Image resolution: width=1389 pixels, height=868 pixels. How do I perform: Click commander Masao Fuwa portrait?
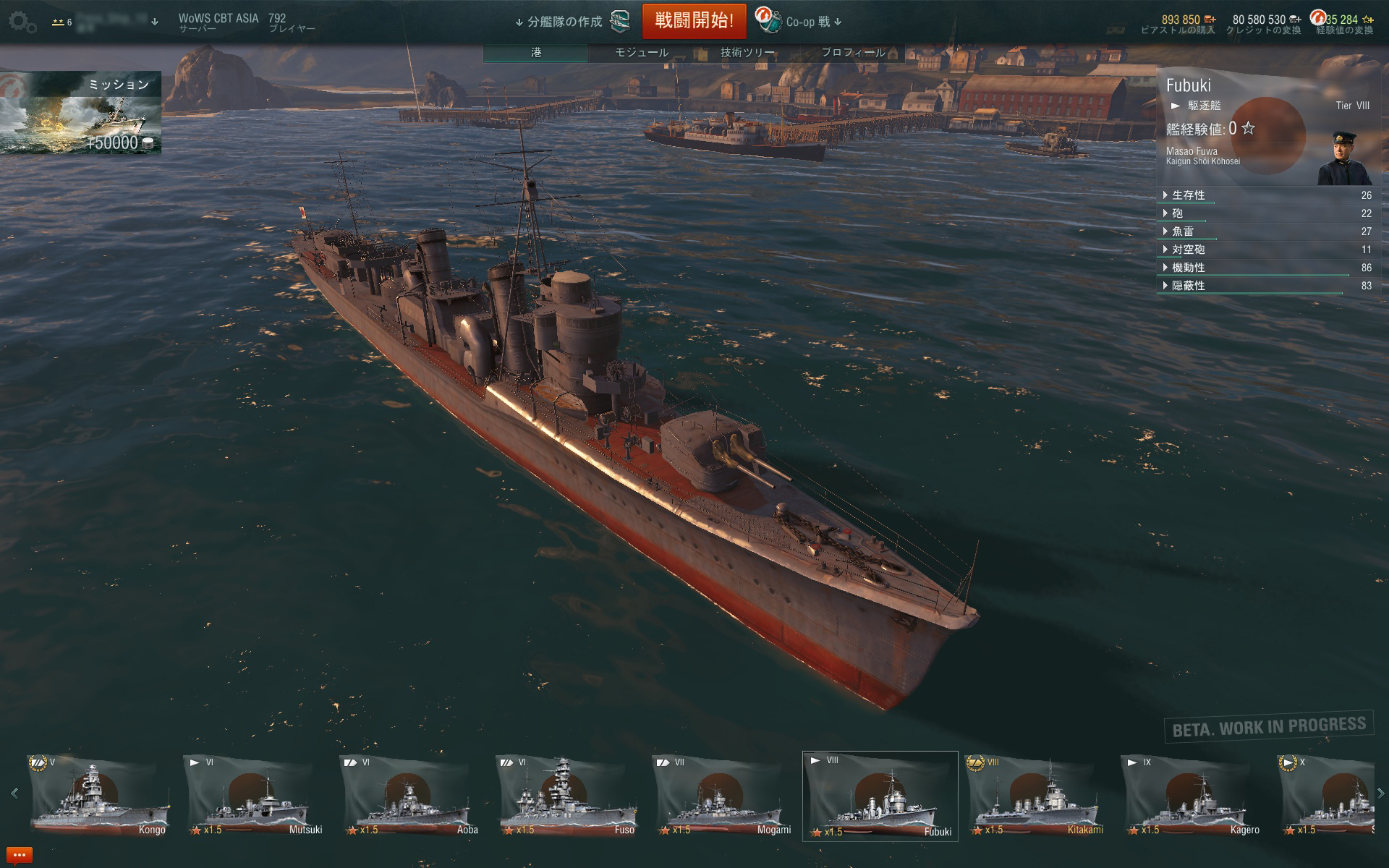click(1343, 158)
